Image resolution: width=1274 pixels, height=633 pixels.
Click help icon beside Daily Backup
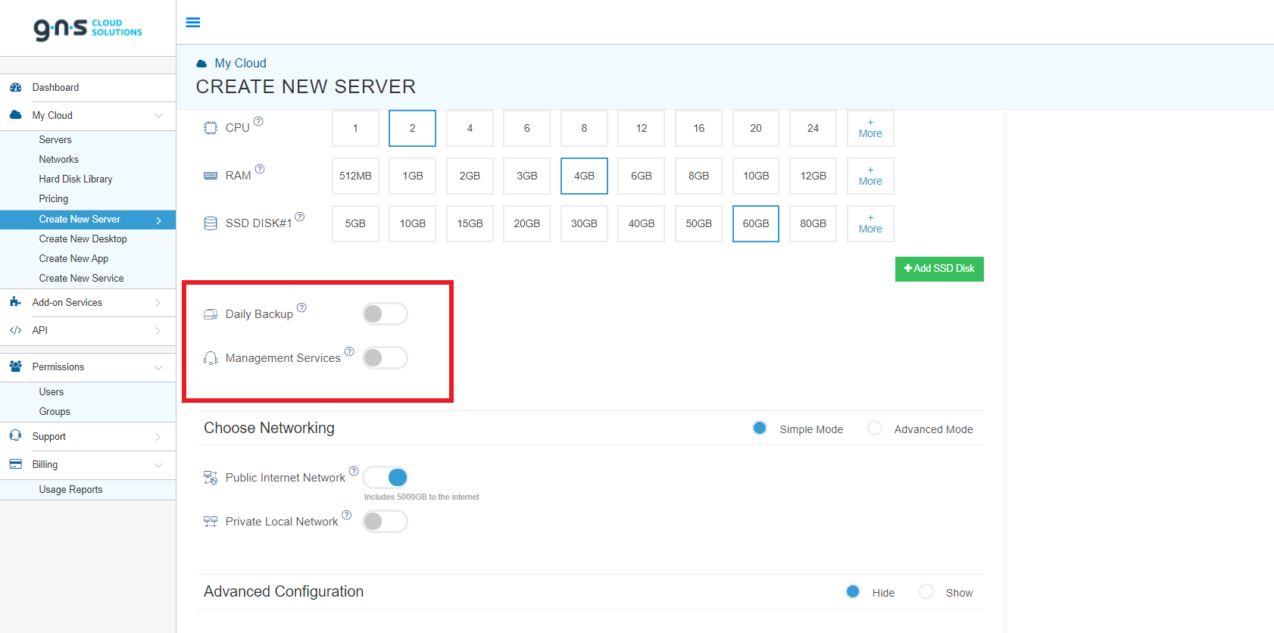(x=302, y=308)
